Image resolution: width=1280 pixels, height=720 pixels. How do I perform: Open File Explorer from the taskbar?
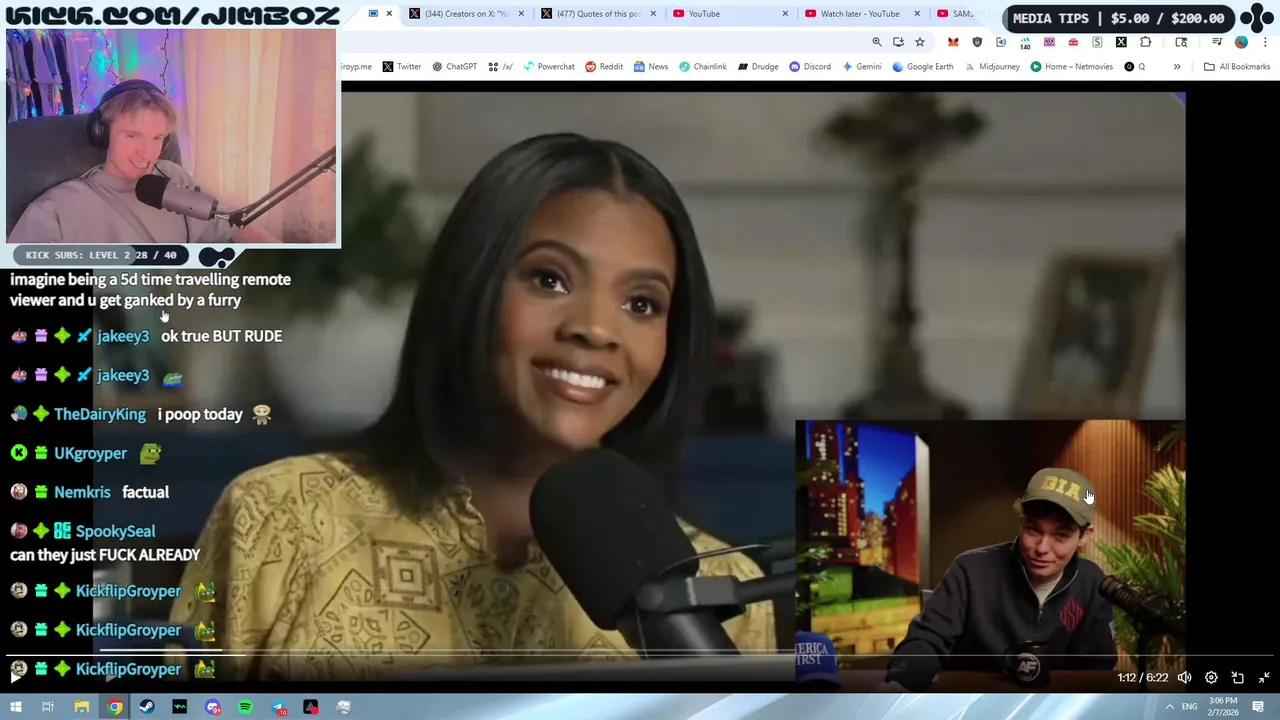click(x=82, y=707)
